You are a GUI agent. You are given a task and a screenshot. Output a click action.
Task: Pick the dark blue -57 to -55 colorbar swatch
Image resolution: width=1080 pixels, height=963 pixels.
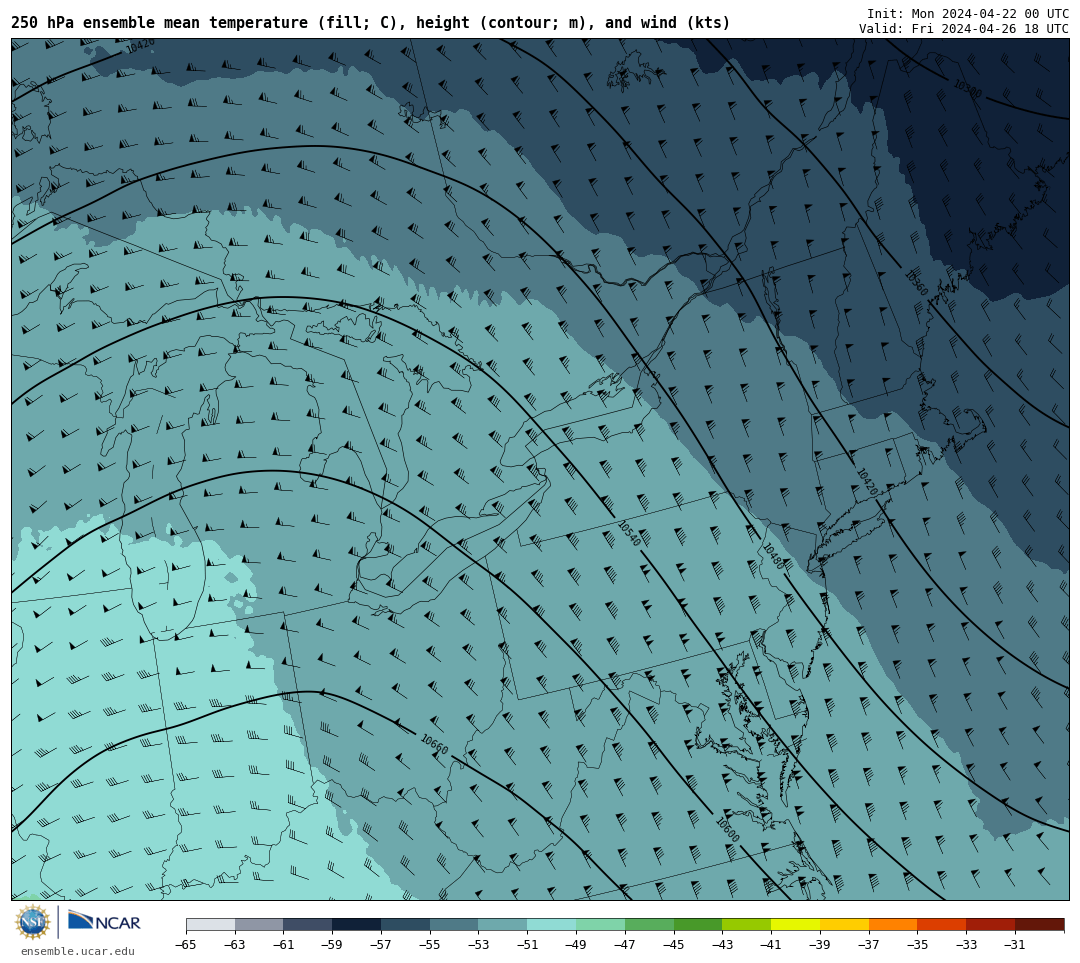406,925
